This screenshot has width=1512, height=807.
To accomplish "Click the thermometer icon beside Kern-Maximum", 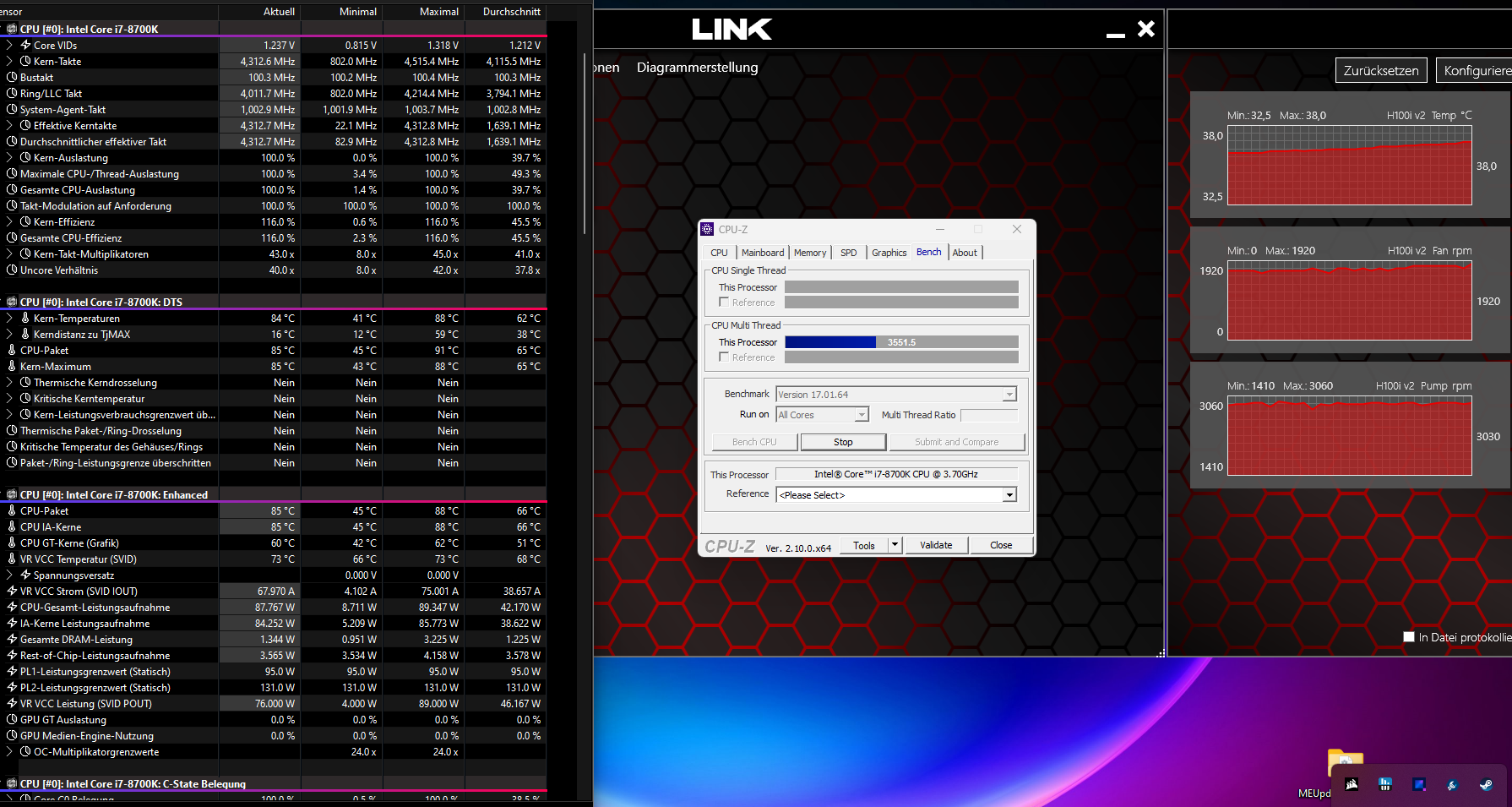I will [x=12, y=366].
